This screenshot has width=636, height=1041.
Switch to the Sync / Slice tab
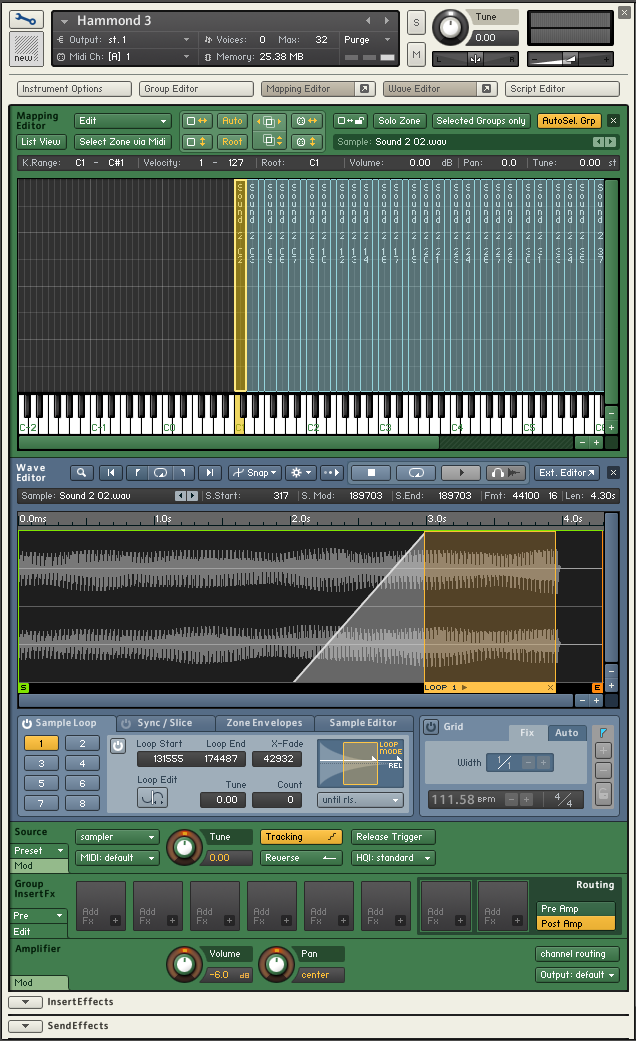165,723
